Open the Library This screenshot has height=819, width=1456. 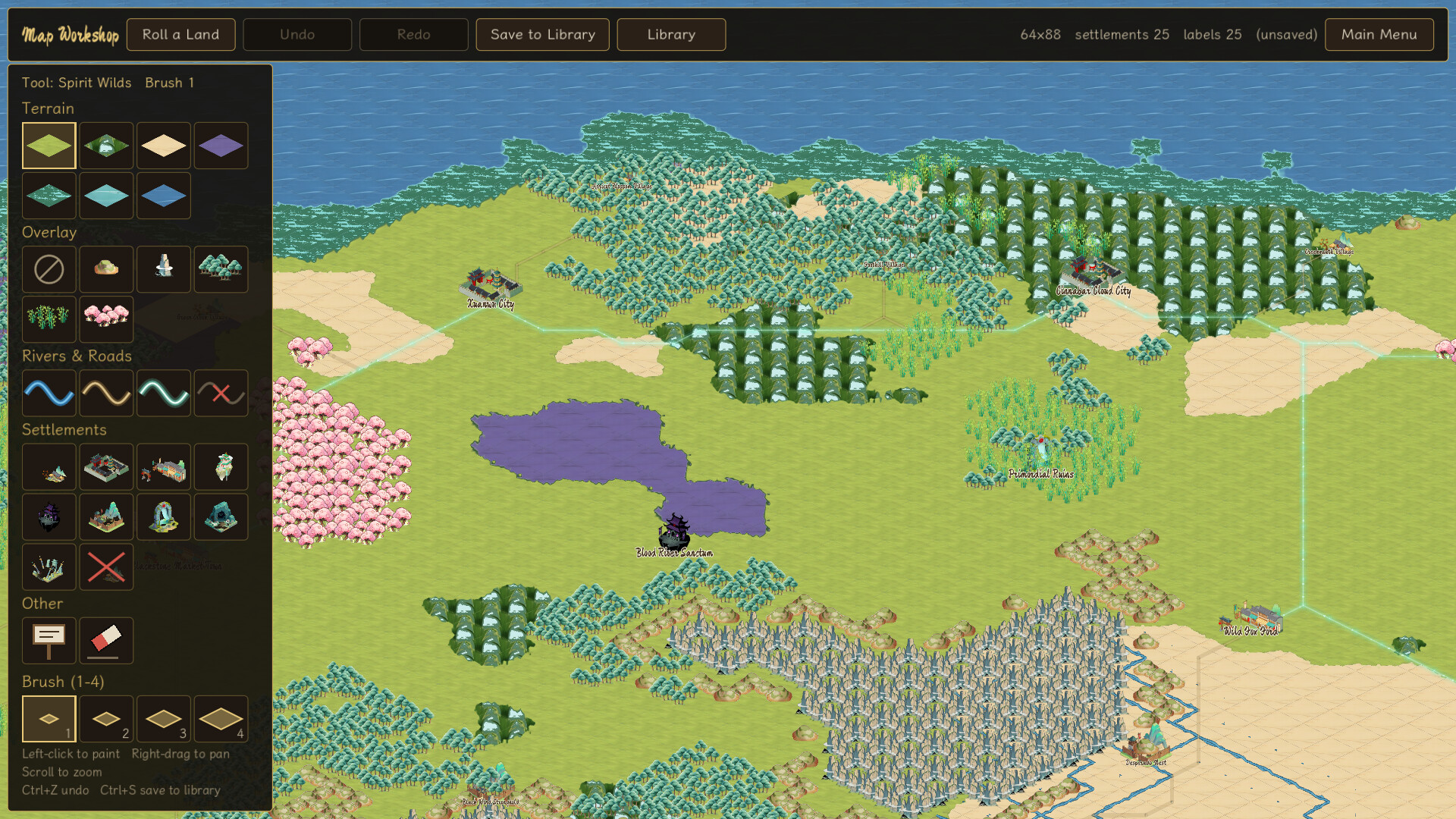(671, 34)
